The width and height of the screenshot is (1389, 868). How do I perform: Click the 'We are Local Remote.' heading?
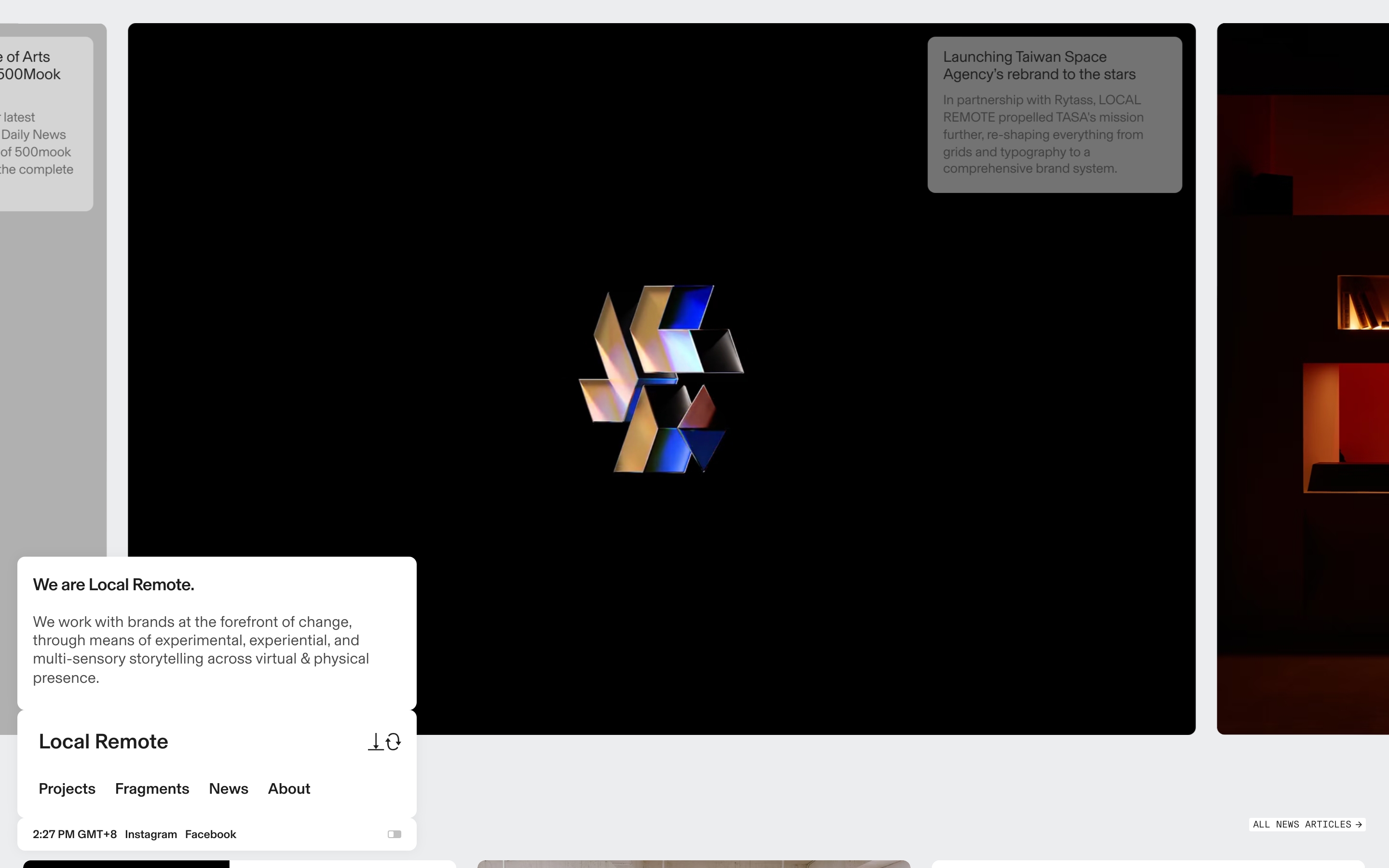point(114,584)
